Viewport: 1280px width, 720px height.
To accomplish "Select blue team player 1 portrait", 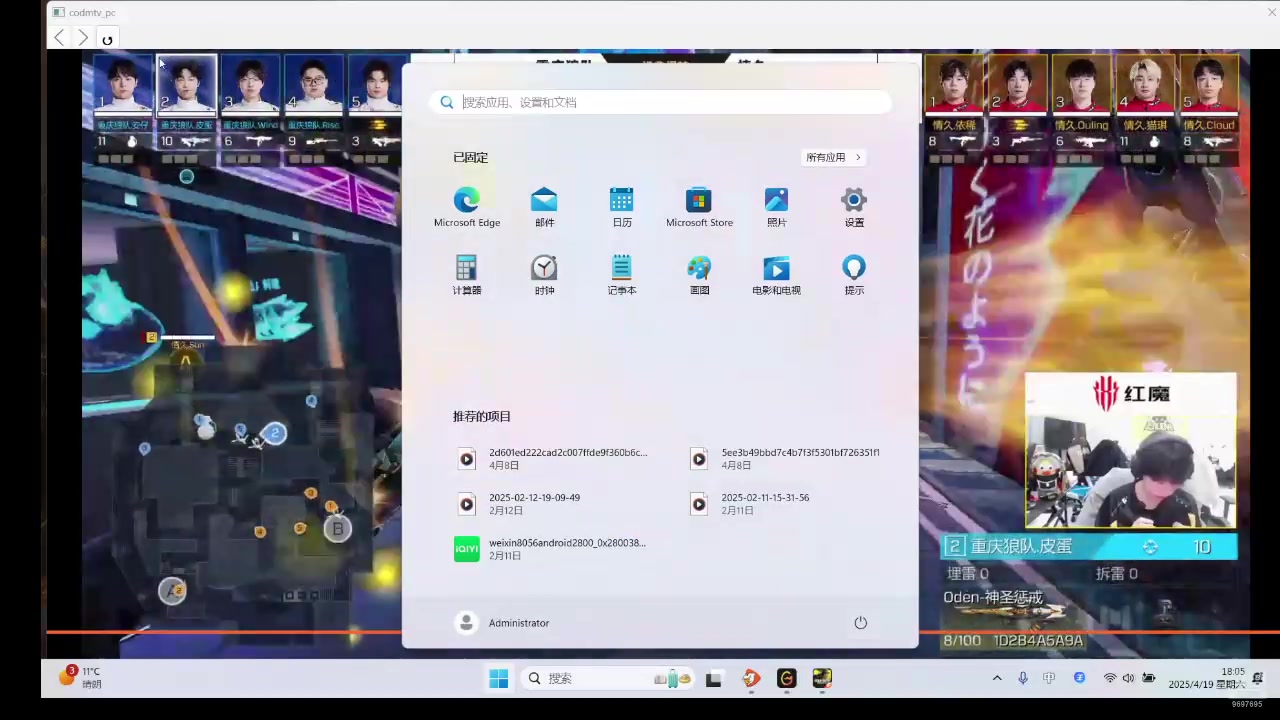I will click(x=123, y=85).
